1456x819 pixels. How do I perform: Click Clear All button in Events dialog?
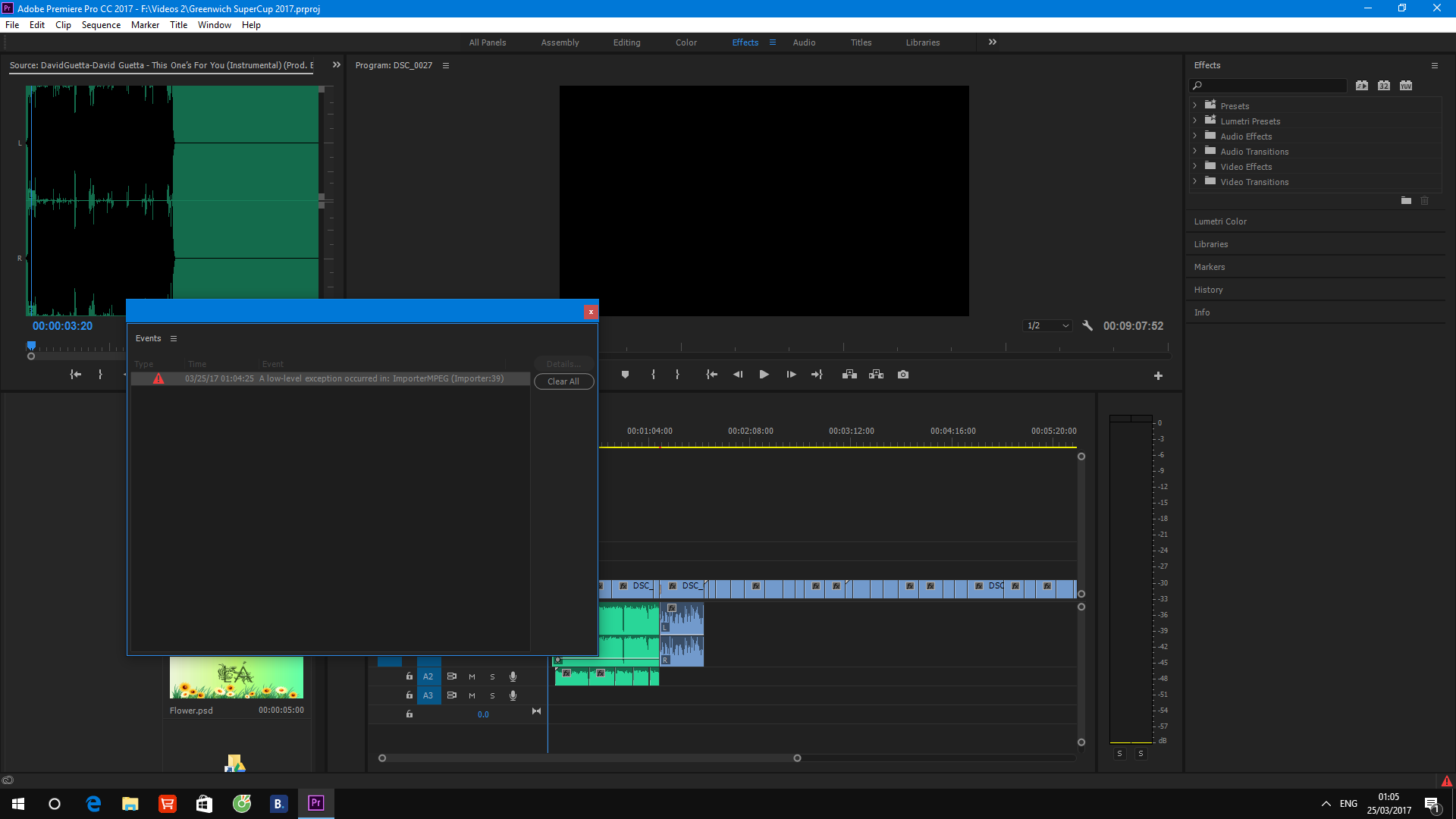563,381
